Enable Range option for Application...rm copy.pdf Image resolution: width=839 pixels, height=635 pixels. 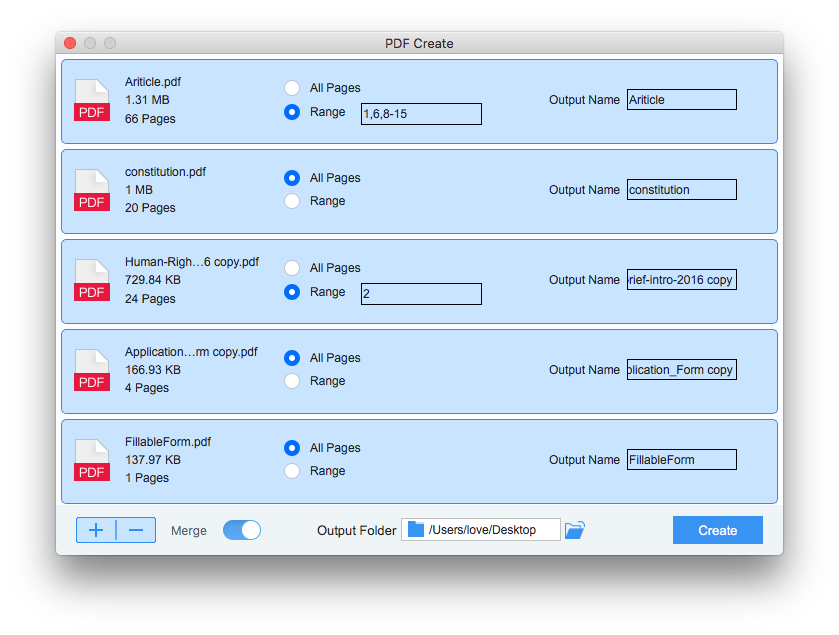click(291, 380)
